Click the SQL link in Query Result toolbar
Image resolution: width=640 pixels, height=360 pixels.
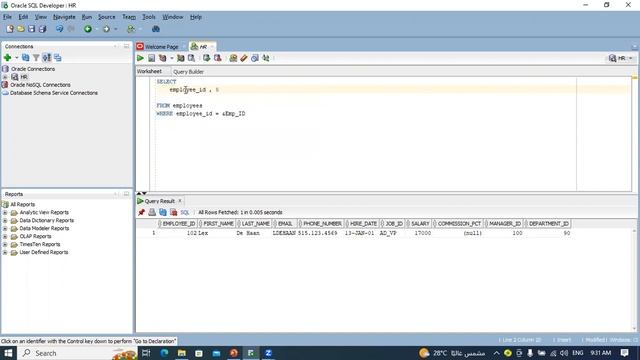[x=185, y=212]
